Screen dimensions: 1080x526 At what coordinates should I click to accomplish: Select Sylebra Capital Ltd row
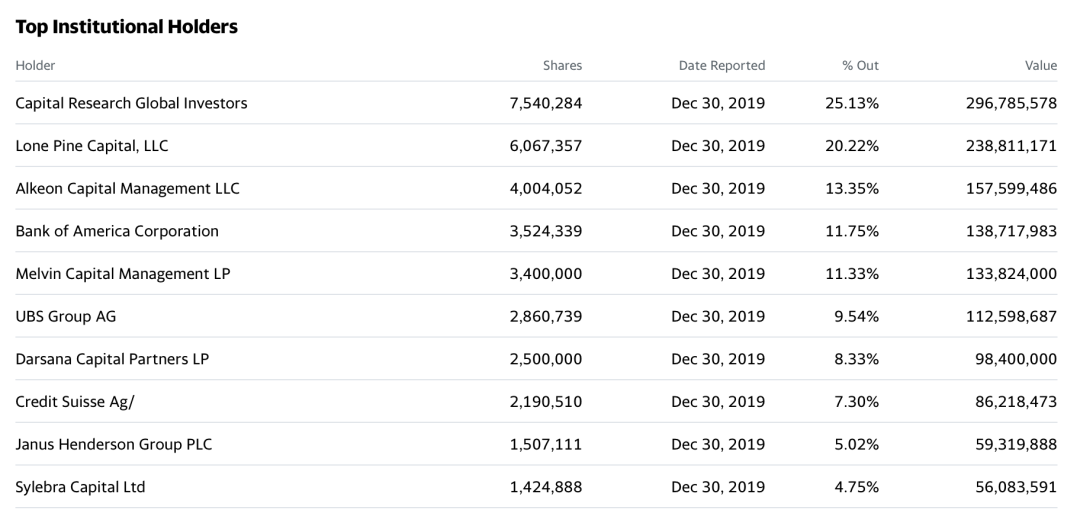click(x=80, y=487)
